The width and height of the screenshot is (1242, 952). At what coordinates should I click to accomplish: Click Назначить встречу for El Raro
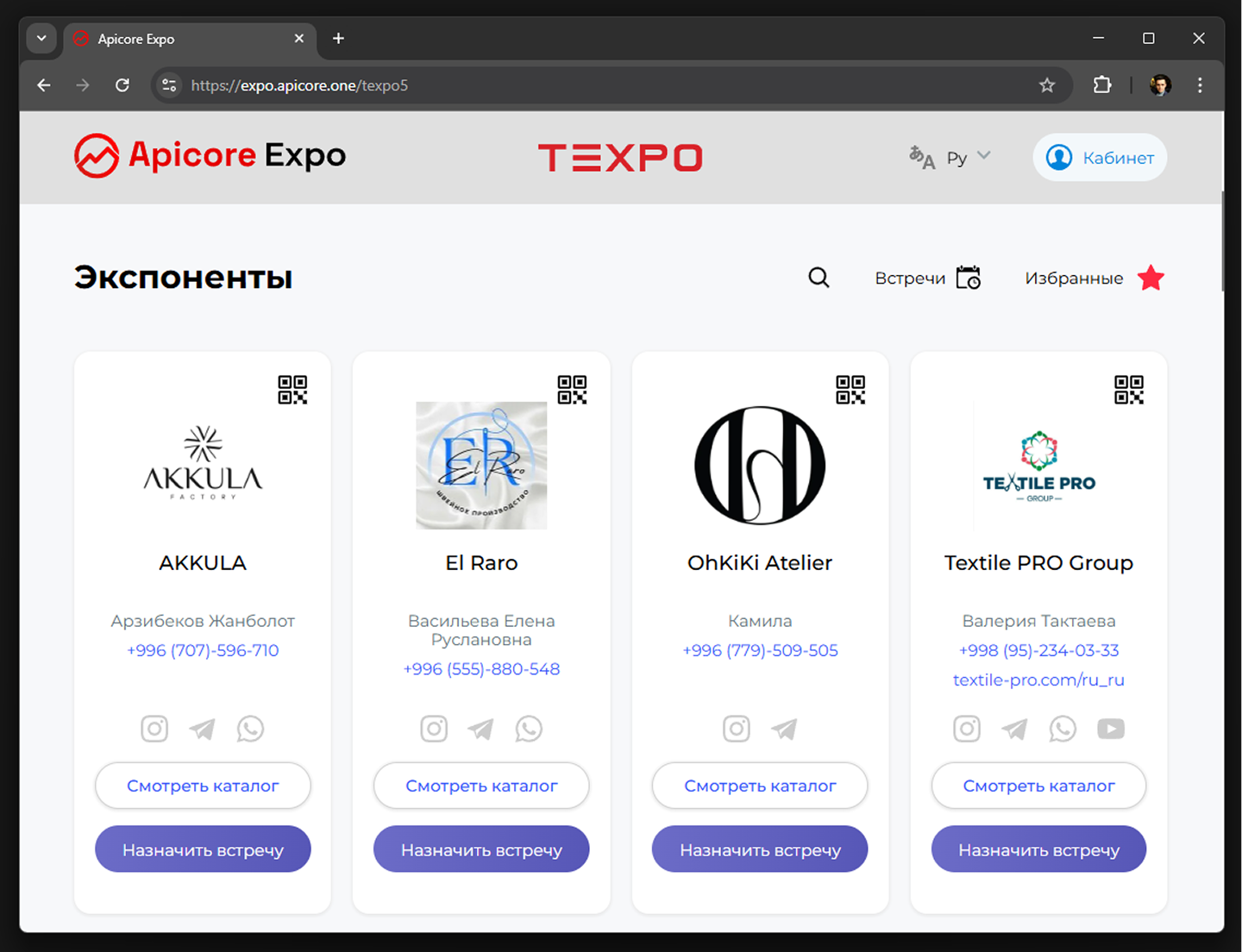[481, 849]
